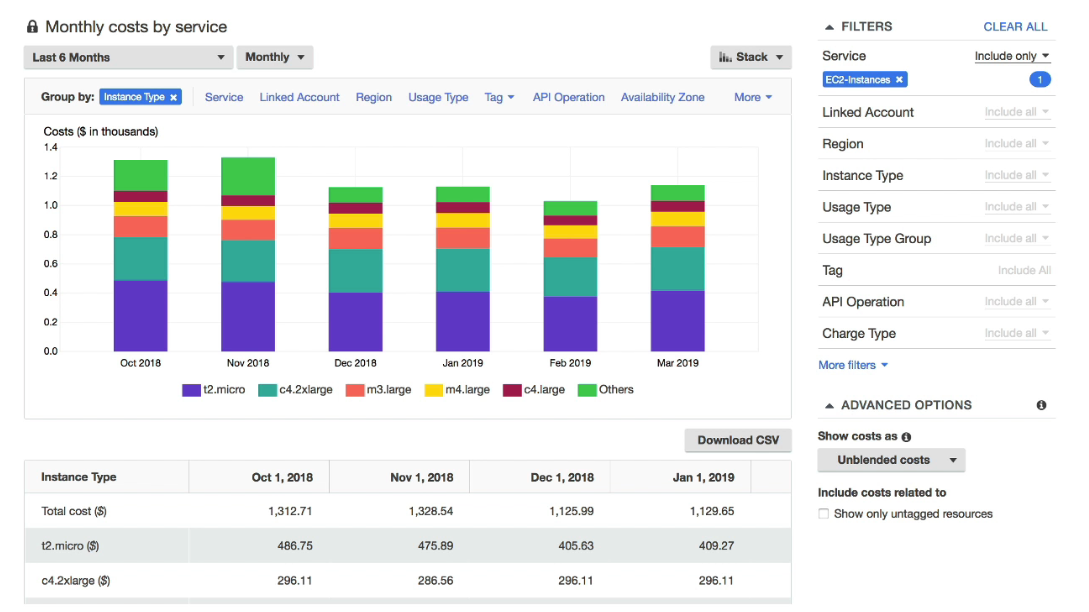Open the Stack chart type dropdown

pos(751,58)
